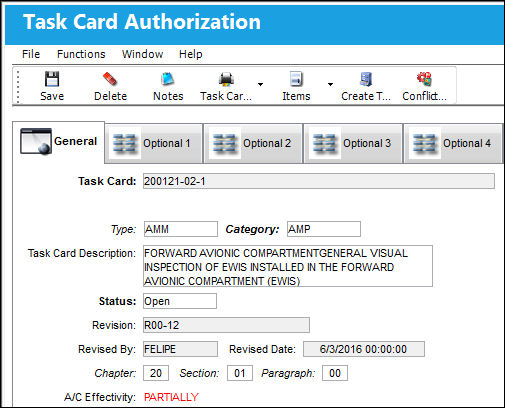Click in the Task Card Description box
This screenshot has height=408, width=505.
coord(288,266)
